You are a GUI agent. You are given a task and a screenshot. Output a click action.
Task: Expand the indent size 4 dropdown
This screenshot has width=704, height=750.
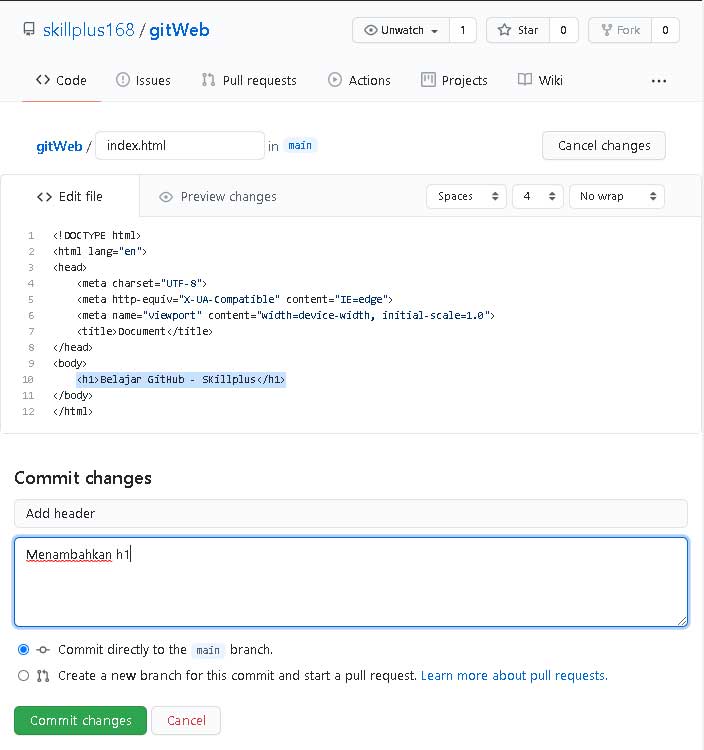coord(537,196)
